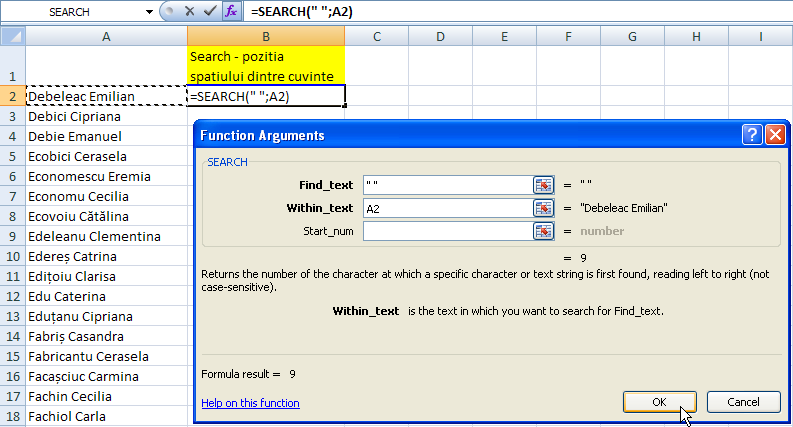Click the Cancel button in the dialog
The width and height of the screenshot is (793, 427).
[743, 402]
